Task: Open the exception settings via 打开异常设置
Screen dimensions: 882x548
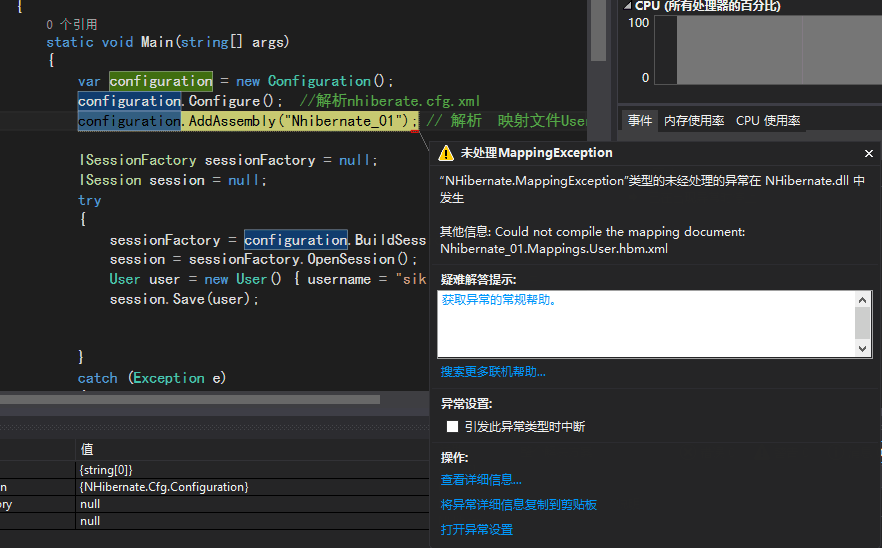Action: click(476, 529)
